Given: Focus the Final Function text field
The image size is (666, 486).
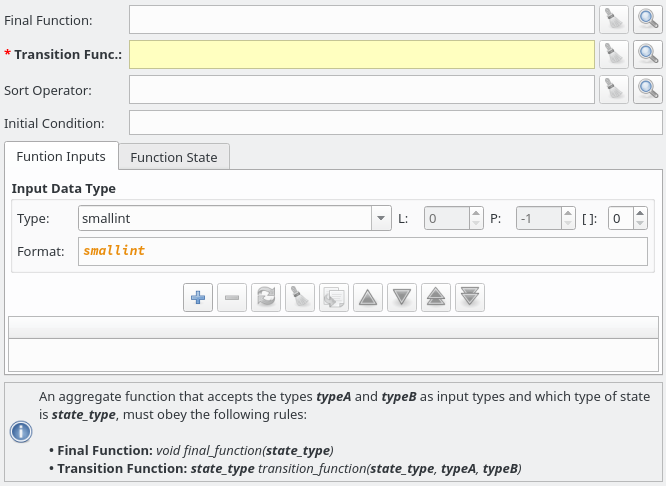Looking at the screenshot, I should click(x=362, y=20).
